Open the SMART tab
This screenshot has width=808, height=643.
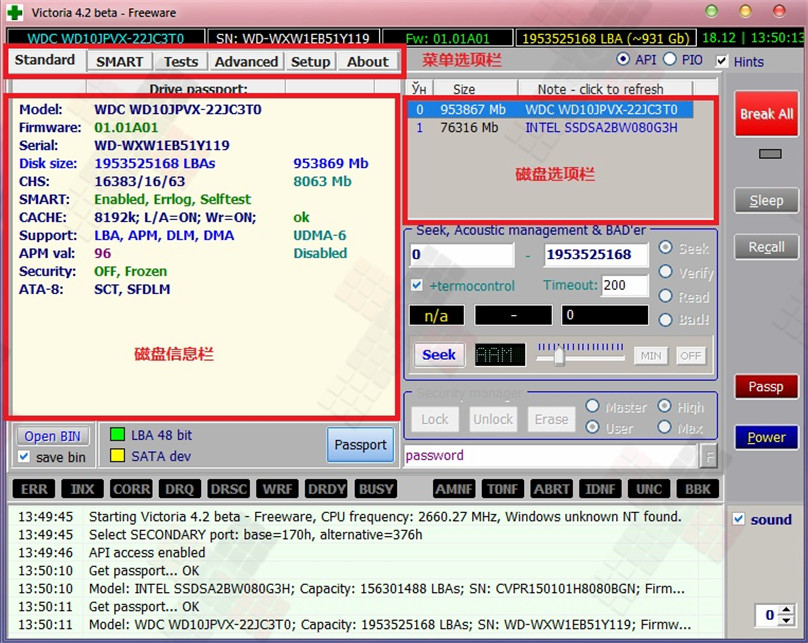click(x=120, y=62)
